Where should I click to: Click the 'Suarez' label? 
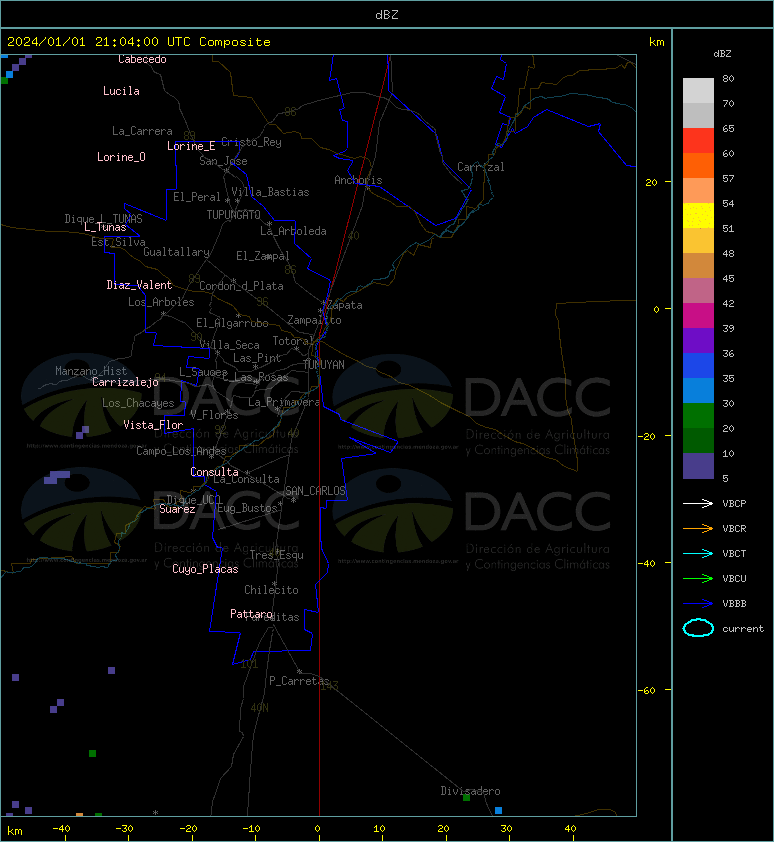[177, 509]
